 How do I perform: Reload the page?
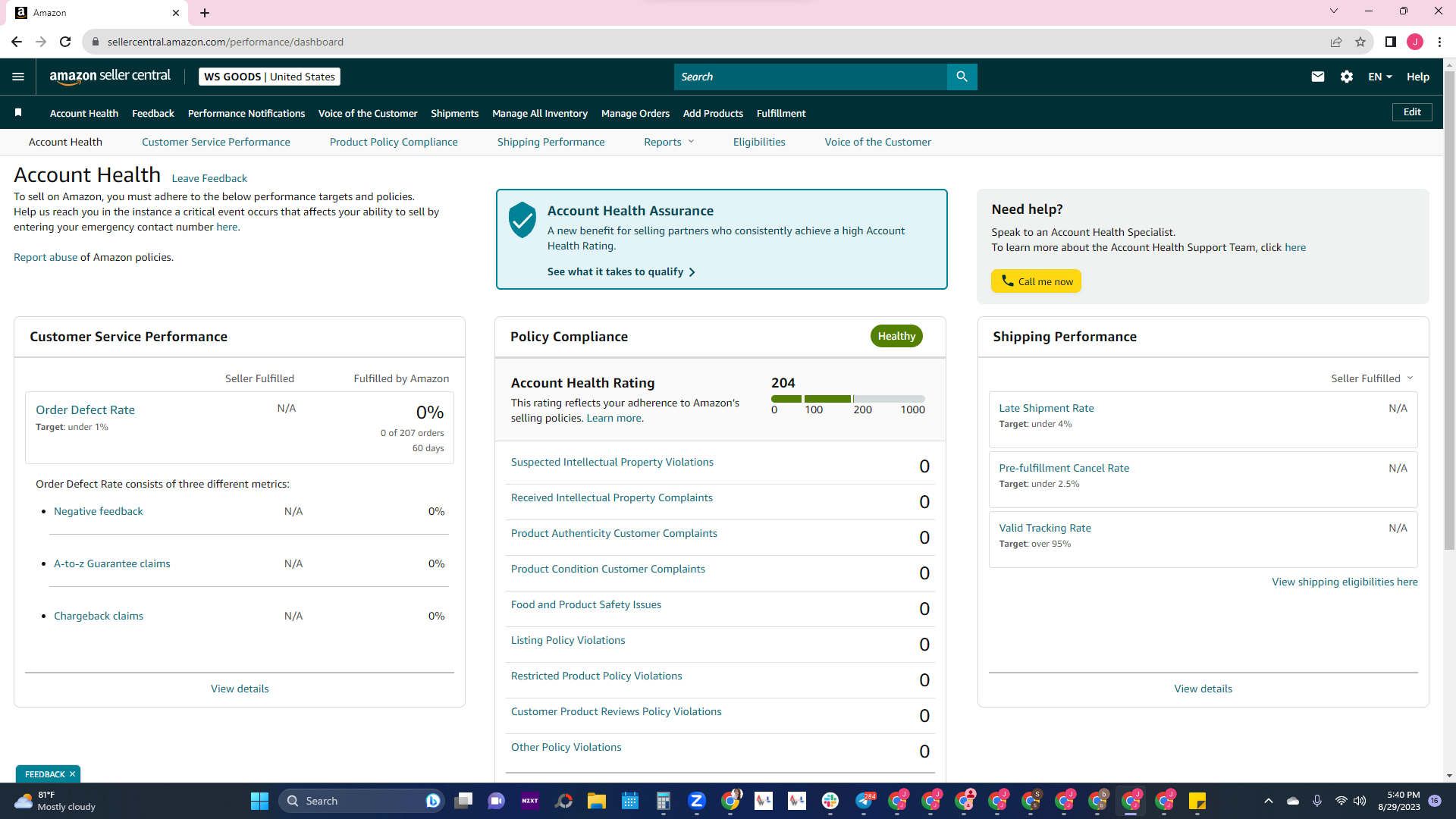coord(65,42)
